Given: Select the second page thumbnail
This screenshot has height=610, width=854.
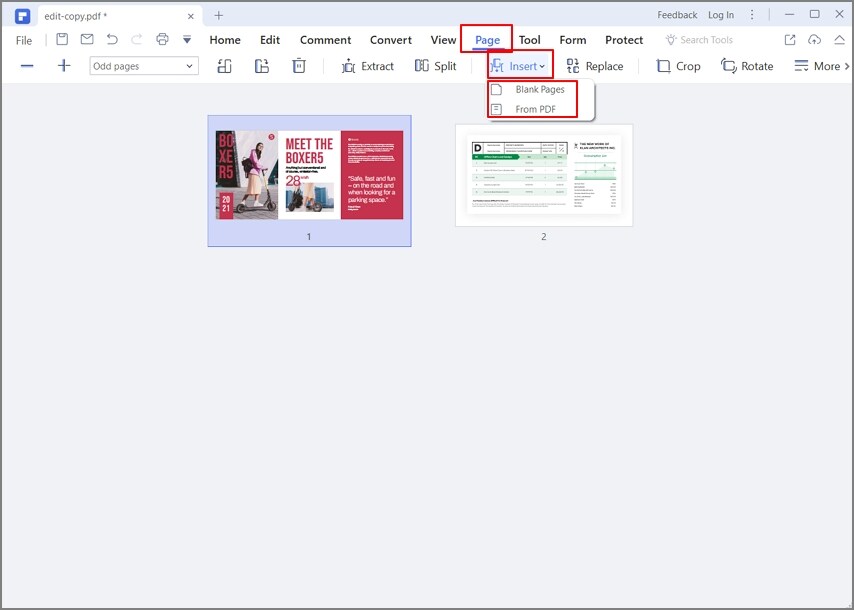Looking at the screenshot, I should (544, 176).
